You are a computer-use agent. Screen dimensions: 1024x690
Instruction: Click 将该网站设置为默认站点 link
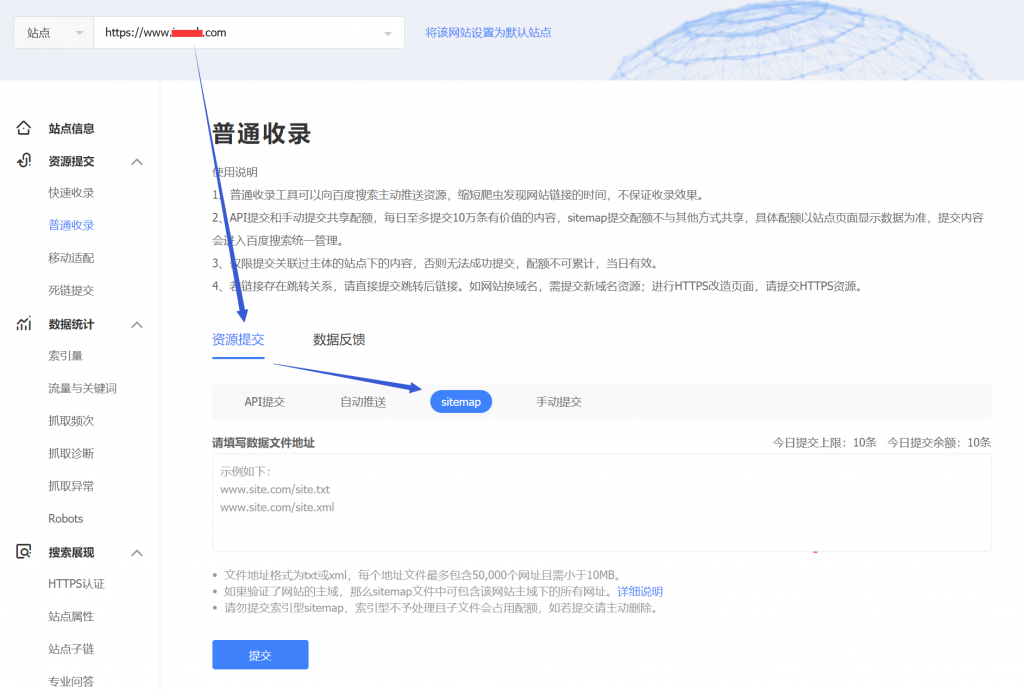click(x=488, y=33)
